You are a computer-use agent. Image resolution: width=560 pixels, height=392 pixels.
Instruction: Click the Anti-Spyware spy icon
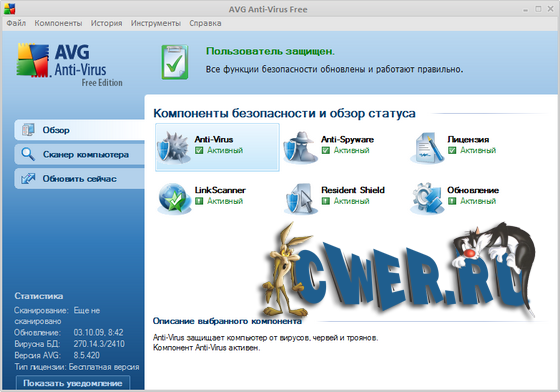pos(301,147)
